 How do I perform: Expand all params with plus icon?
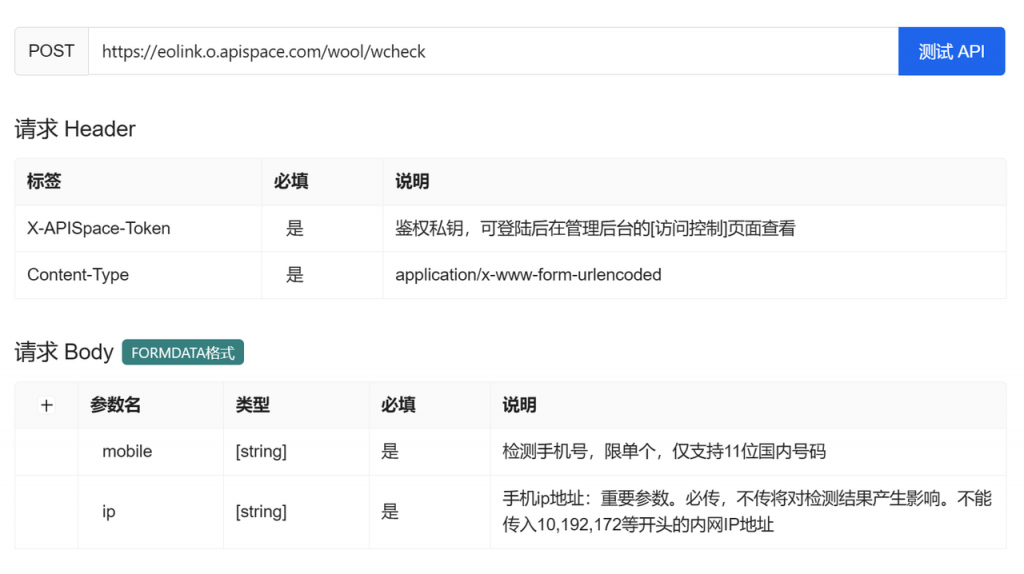point(46,406)
